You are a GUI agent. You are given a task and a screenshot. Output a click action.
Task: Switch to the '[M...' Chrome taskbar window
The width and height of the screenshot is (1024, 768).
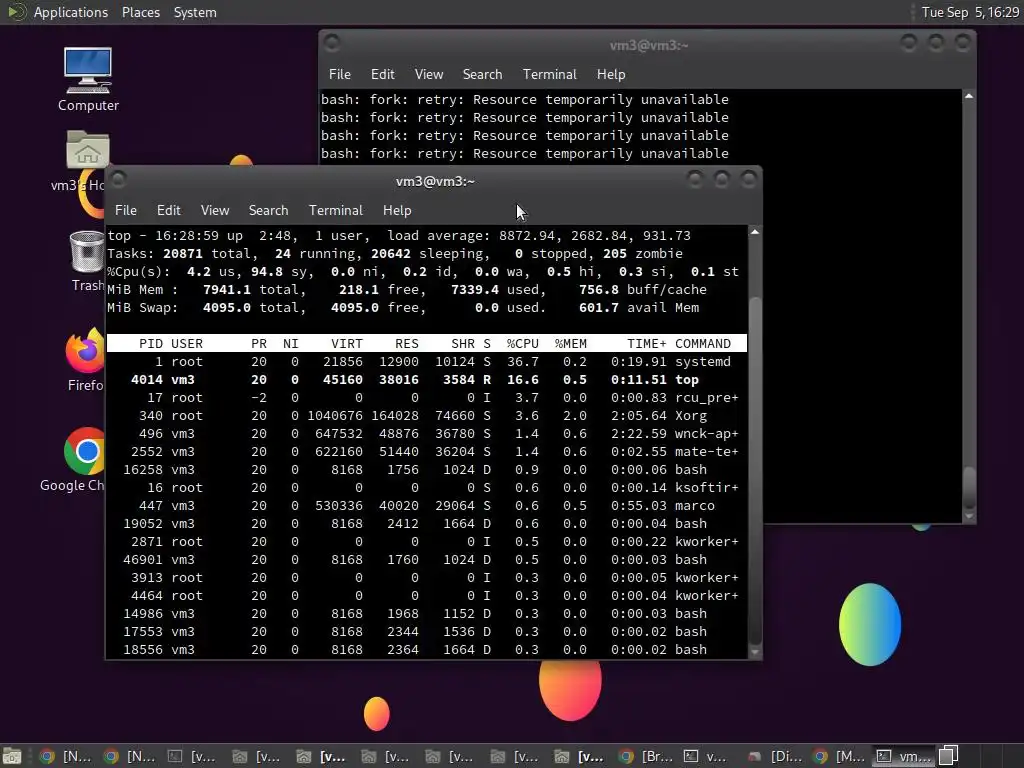click(x=840, y=756)
